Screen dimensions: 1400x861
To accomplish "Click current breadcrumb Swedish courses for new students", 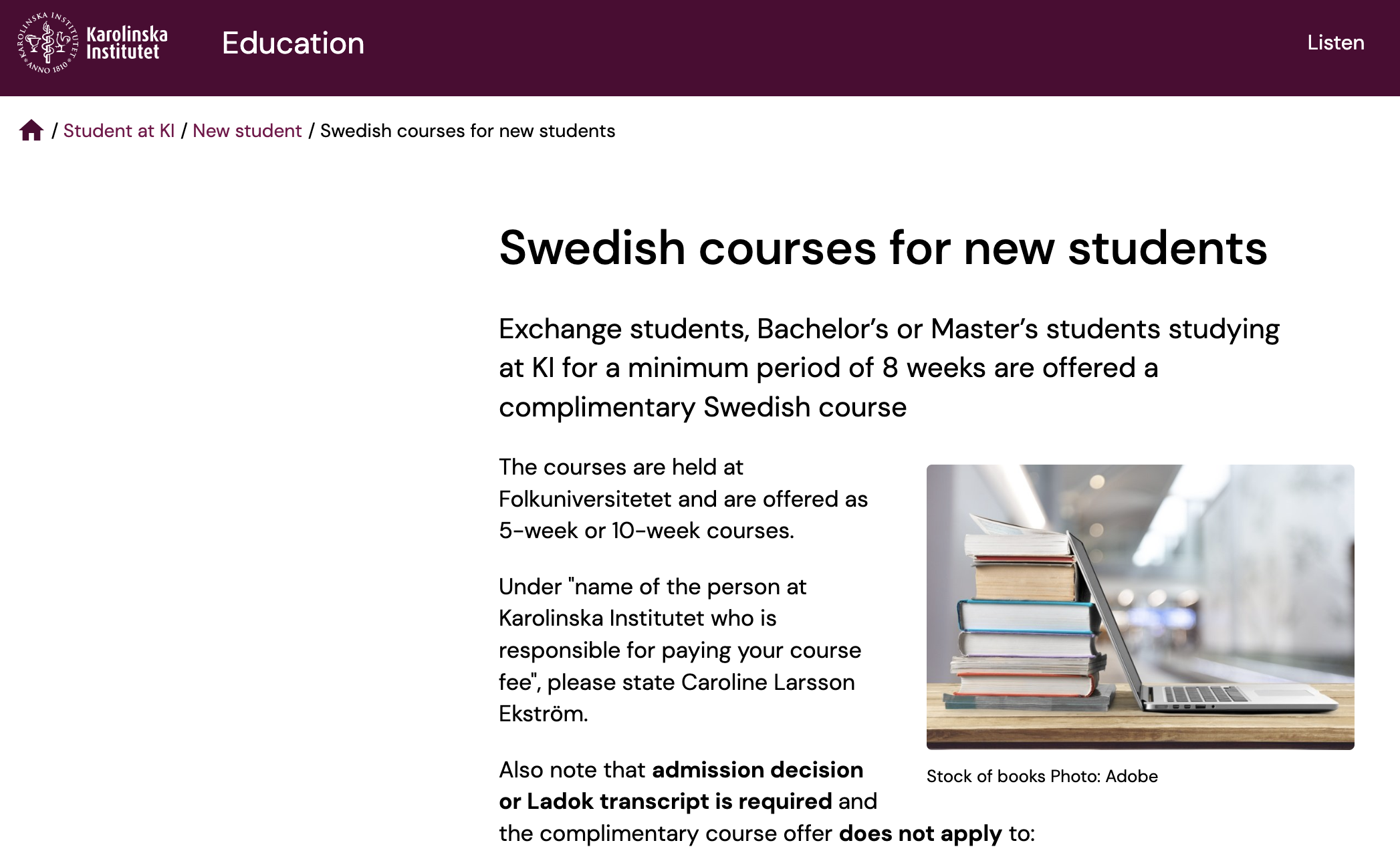I will click(467, 130).
